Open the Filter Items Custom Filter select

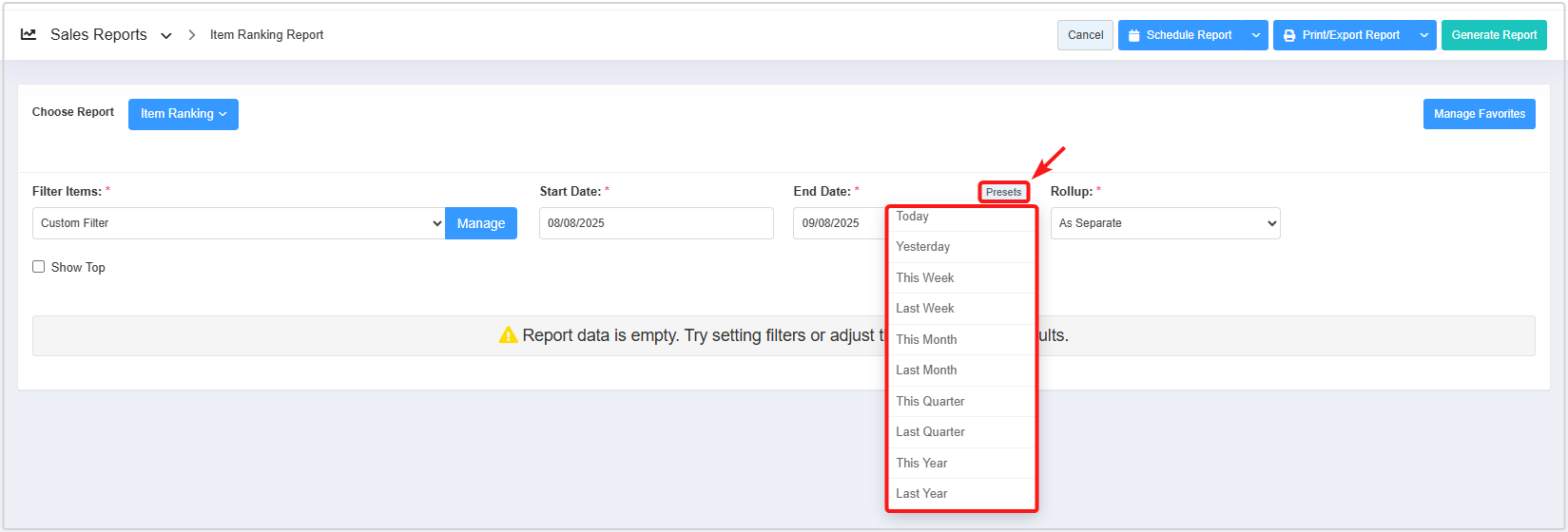[x=239, y=223]
